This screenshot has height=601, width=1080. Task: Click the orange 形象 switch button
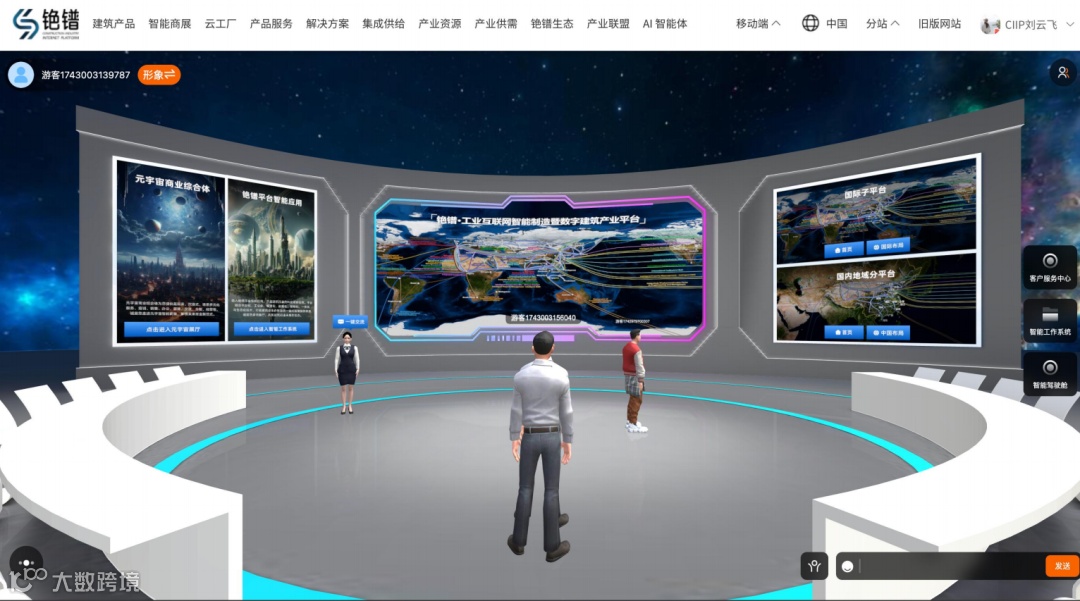click(x=159, y=74)
